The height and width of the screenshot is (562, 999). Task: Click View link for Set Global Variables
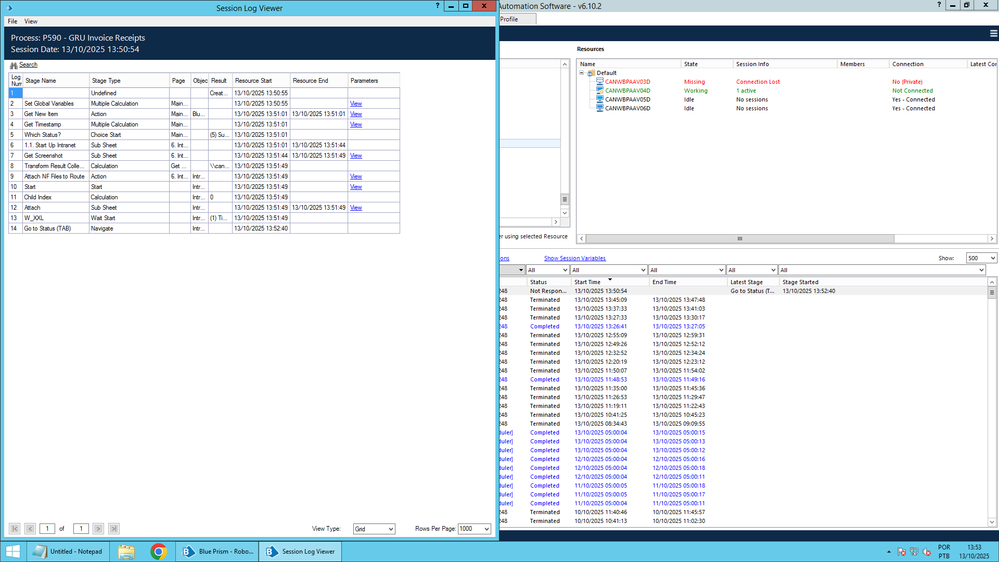355,103
